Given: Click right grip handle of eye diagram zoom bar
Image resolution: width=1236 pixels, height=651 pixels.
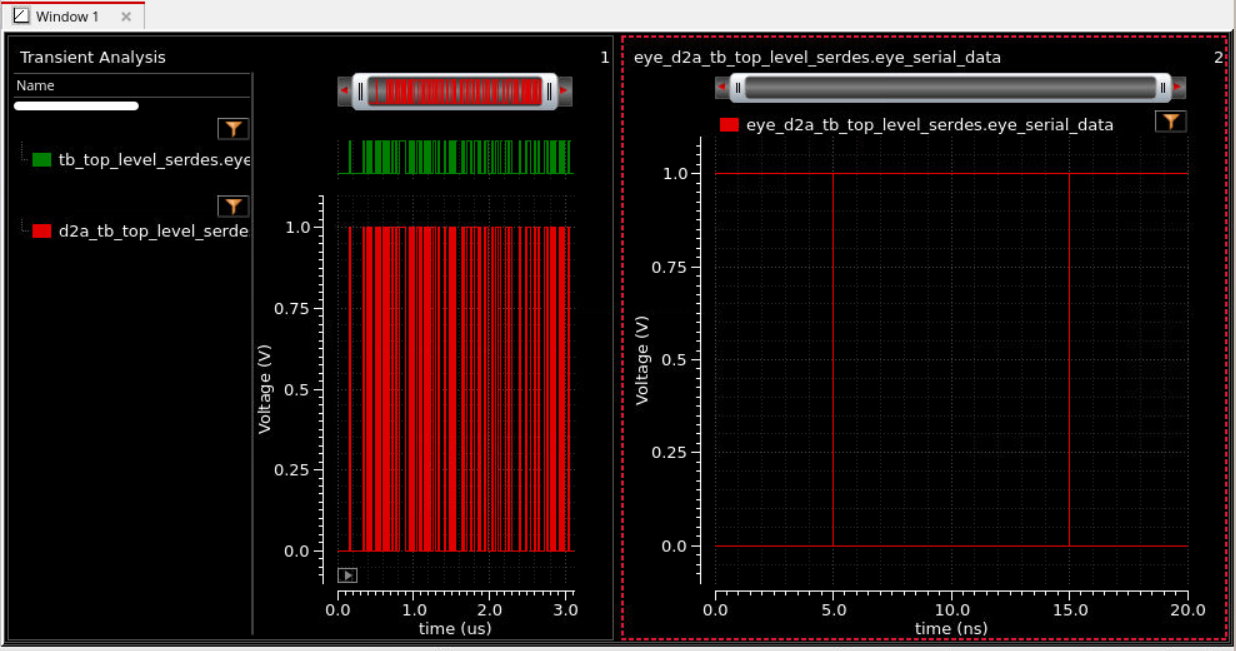Looking at the screenshot, I should [x=1163, y=88].
